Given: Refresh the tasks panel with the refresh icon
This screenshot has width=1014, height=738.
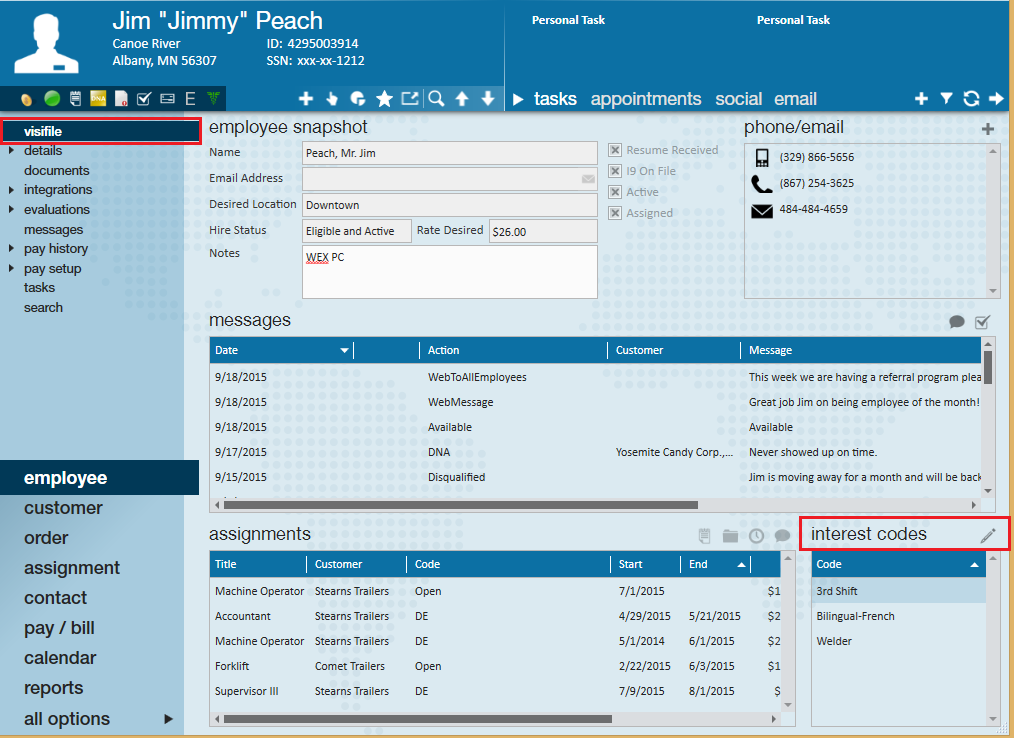Looking at the screenshot, I should point(970,99).
